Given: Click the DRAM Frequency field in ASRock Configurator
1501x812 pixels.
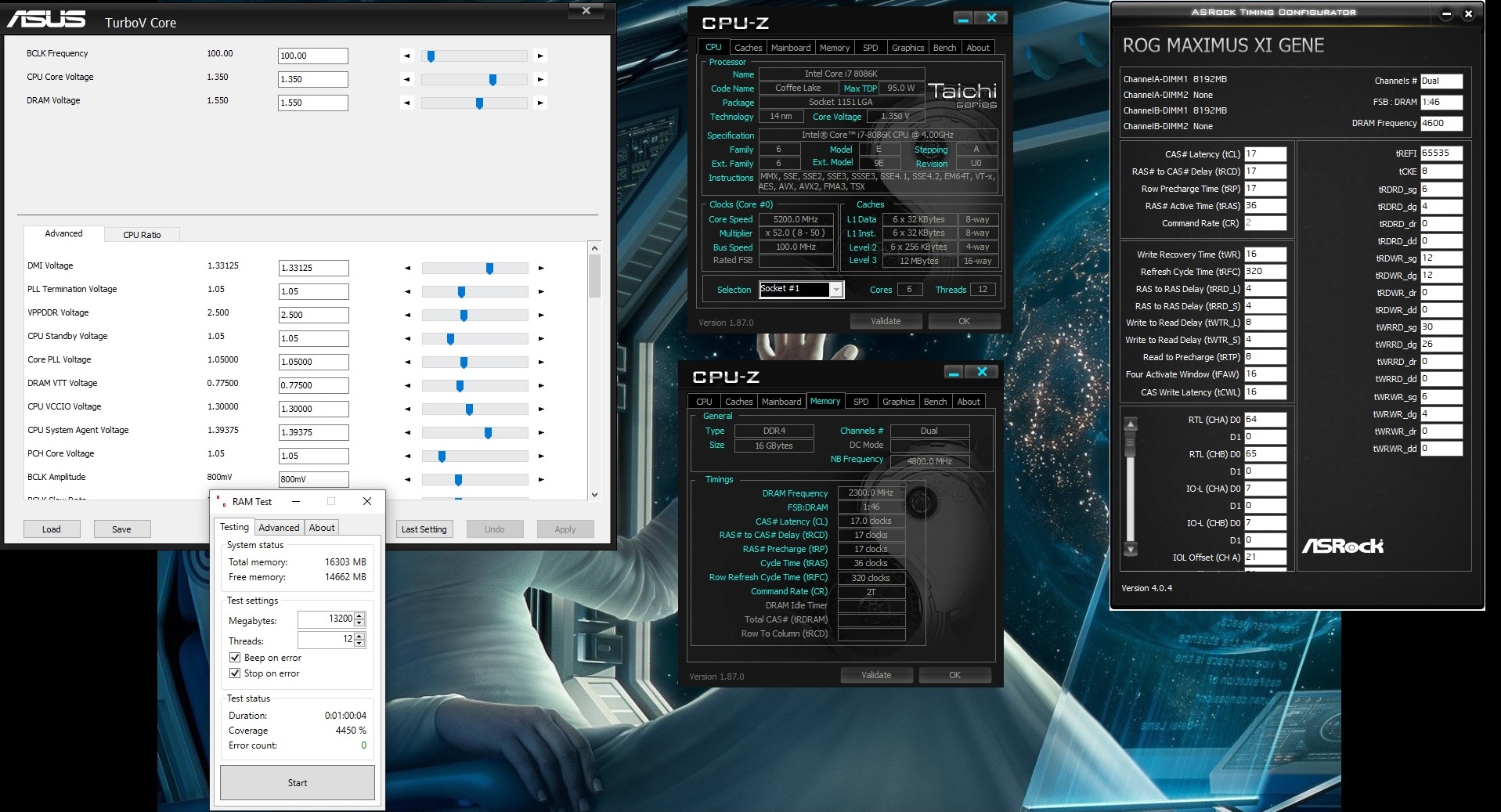Looking at the screenshot, I should click(x=1441, y=123).
